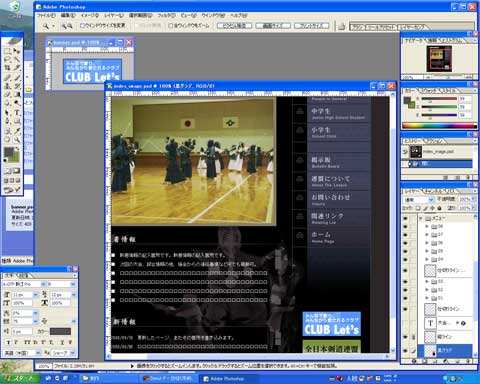Select the Clone Stamp tool
This screenshot has height=384, width=480.
click(x=7, y=86)
